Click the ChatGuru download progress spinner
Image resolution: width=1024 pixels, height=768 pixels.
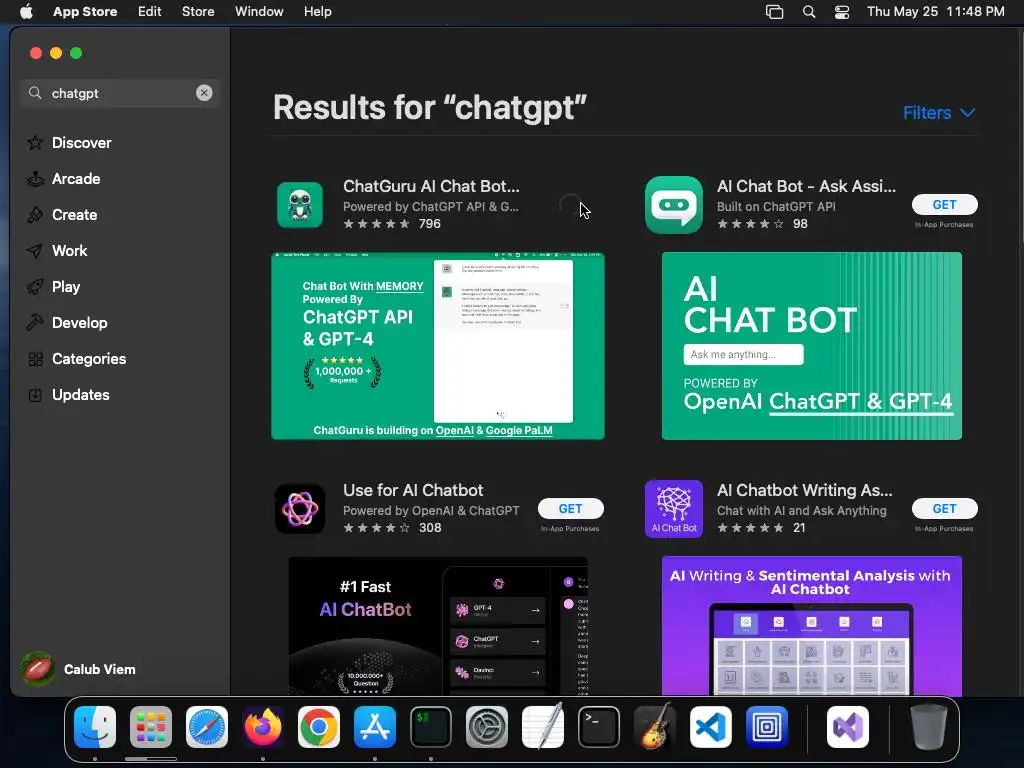570,204
